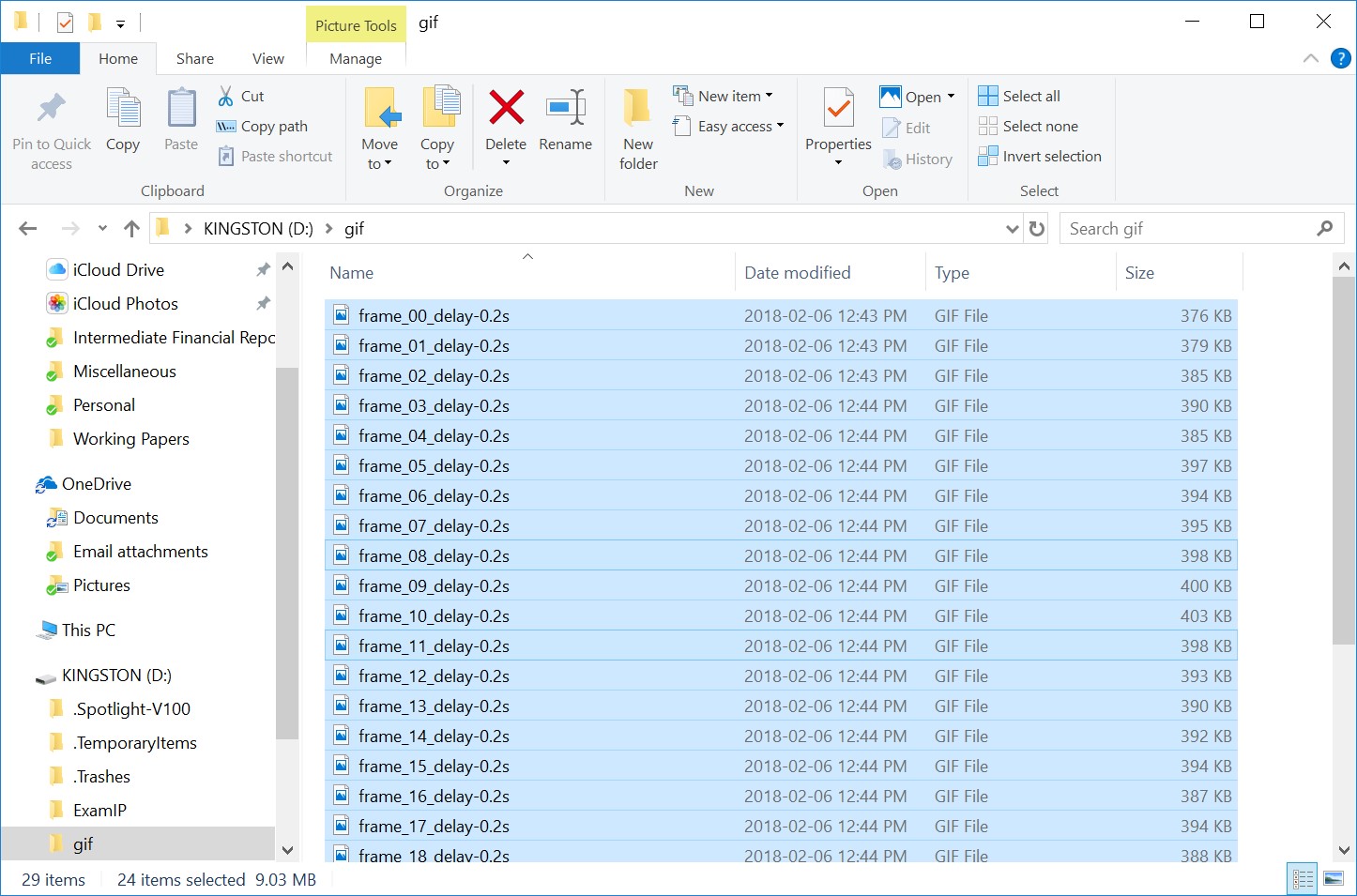
Task: Open the Working Papers folder
Action: click(x=131, y=439)
